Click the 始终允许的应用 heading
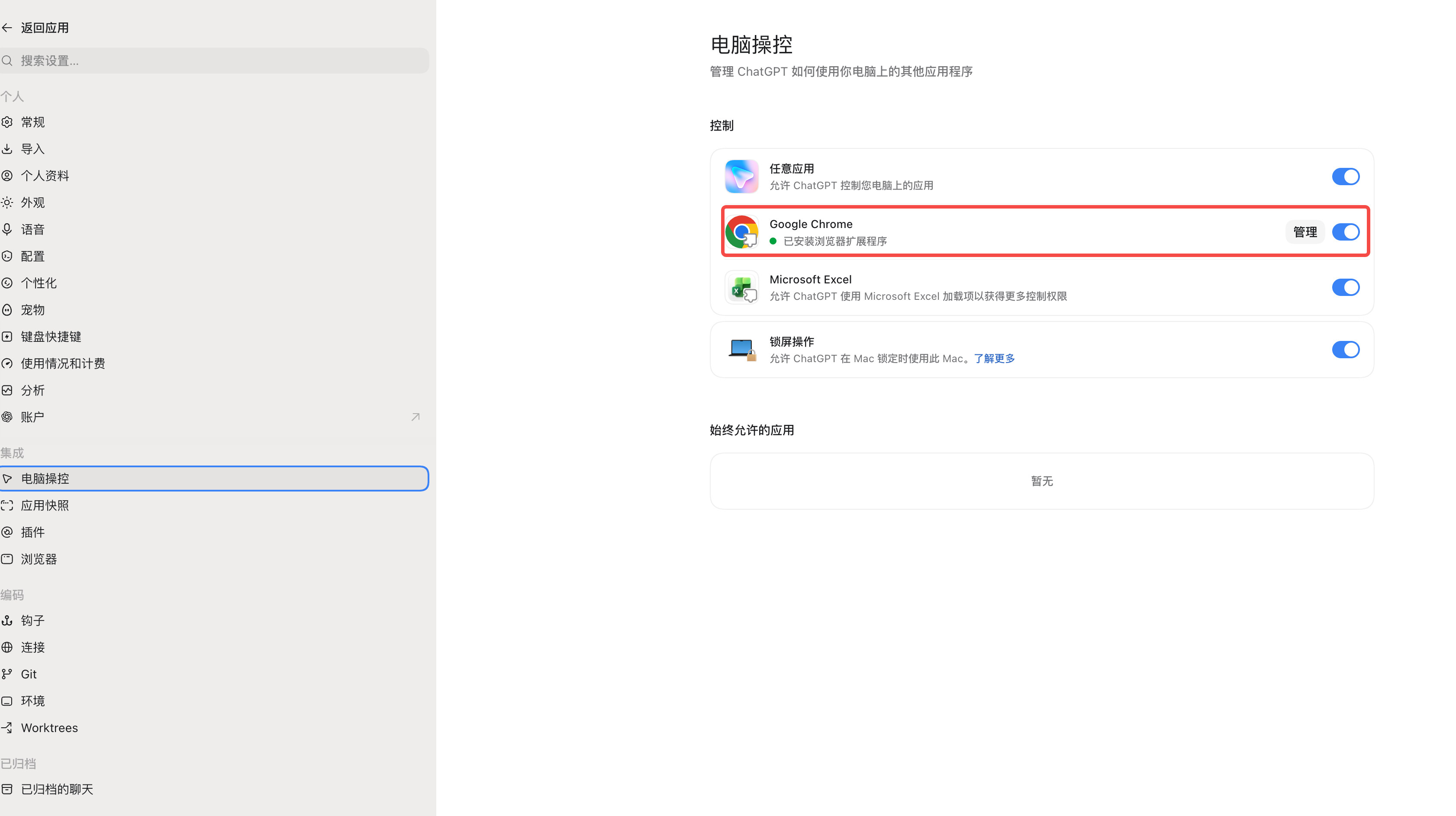Viewport: 1456px width, 816px height. [752, 430]
